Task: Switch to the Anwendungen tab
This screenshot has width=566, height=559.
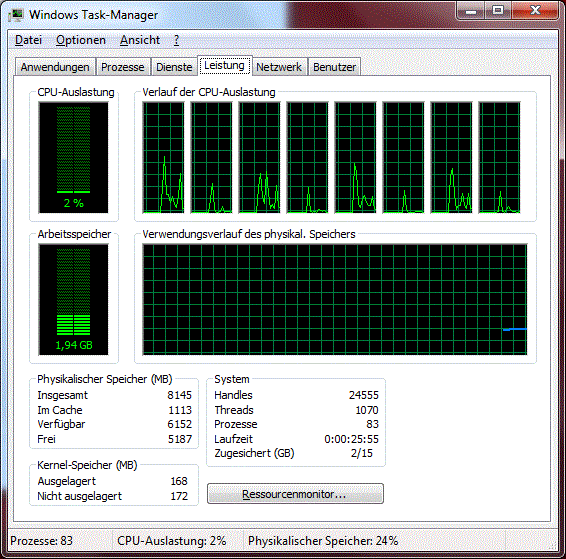Action: 55,67
